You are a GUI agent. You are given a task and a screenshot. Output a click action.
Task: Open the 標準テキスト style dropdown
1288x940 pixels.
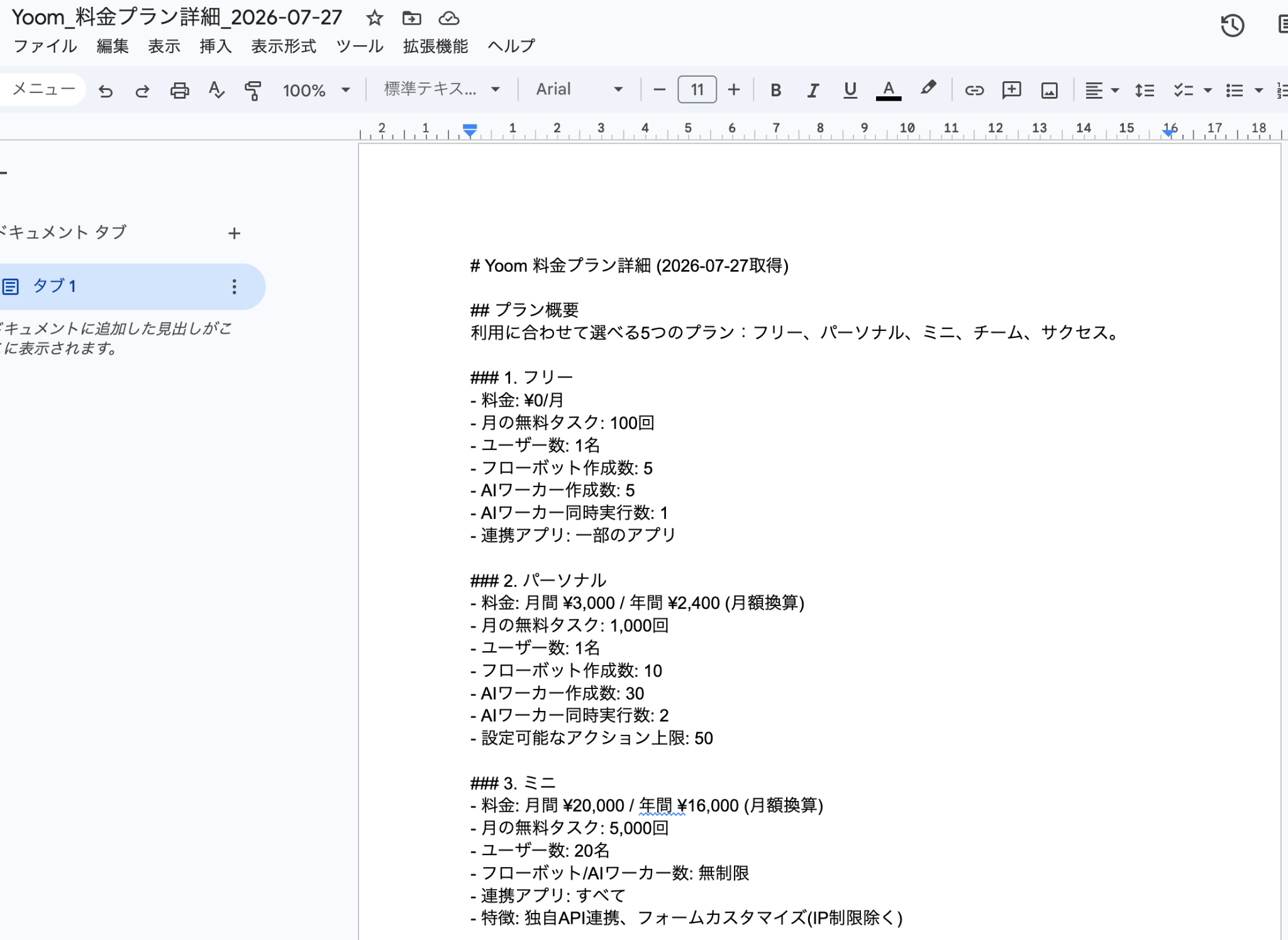pyautogui.click(x=442, y=89)
